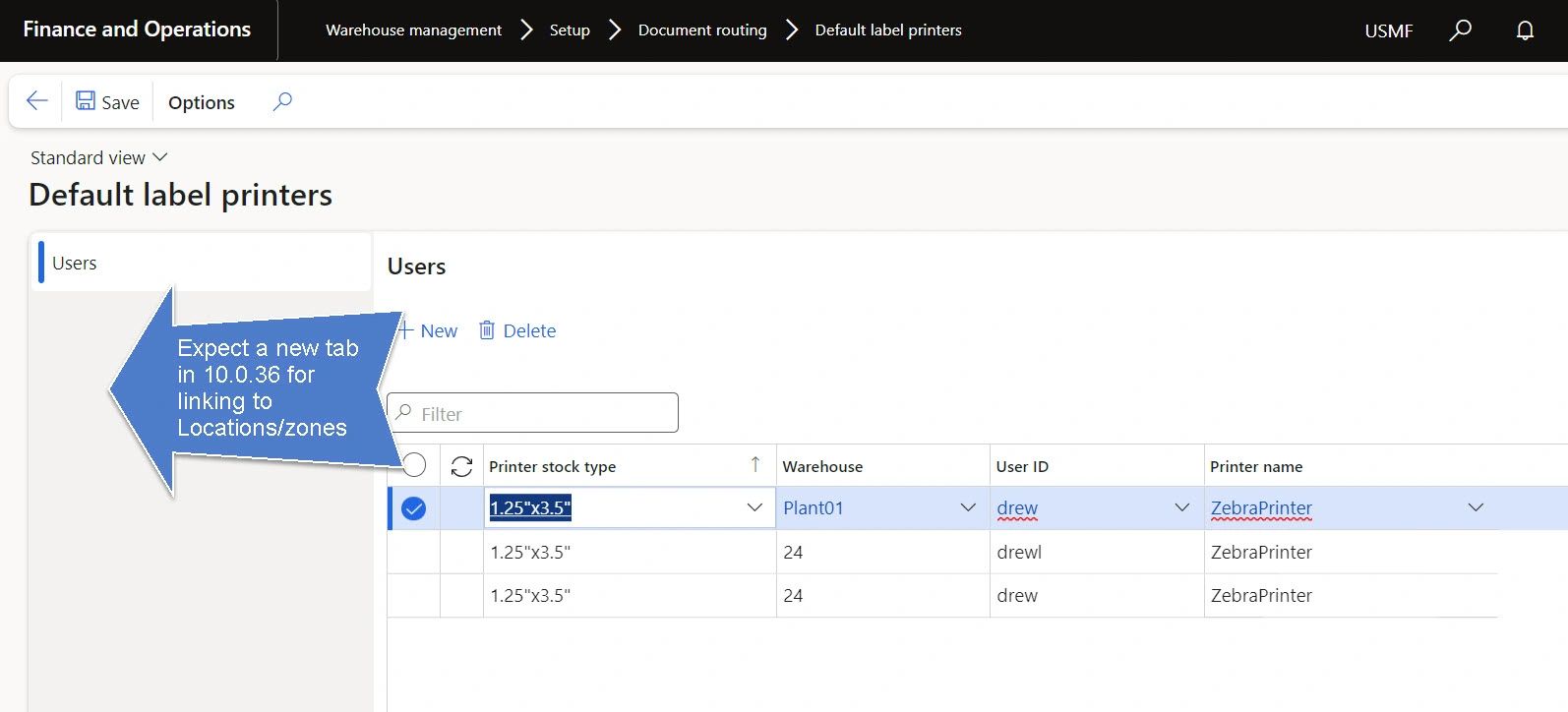Expand the Plant01 warehouse dropdown
The width and height of the screenshot is (1568, 712).
click(968, 507)
